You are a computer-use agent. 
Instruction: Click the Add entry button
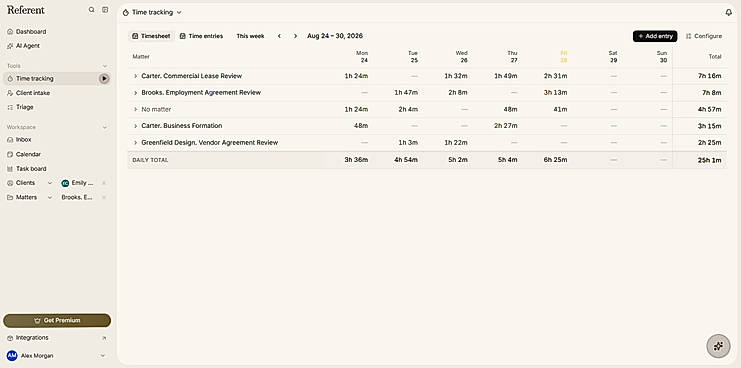pyautogui.click(x=655, y=36)
